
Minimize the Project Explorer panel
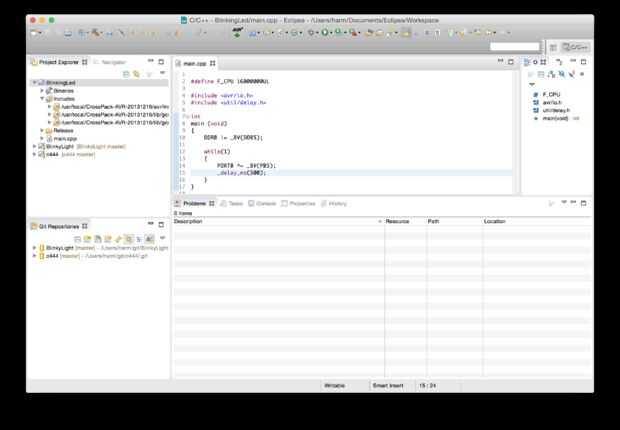click(151, 61)
